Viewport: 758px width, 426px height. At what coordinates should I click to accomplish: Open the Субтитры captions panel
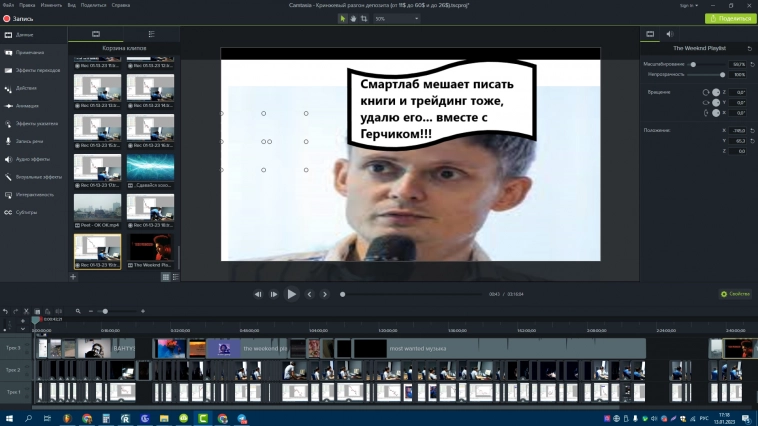click(x=34, y=212)
